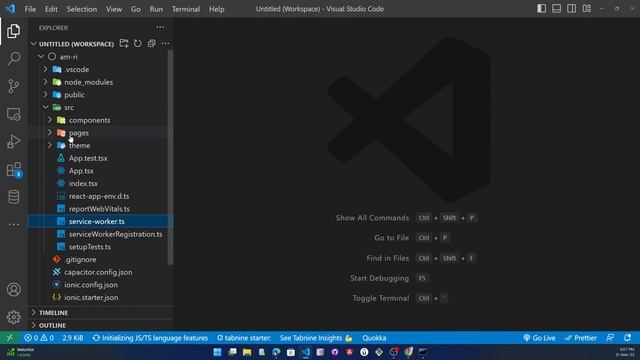Image resolution: width=640 pixels, height=360 pixels.
Task: Expand the pages folder
Action: pyautogui.click(x=50, y=133)
